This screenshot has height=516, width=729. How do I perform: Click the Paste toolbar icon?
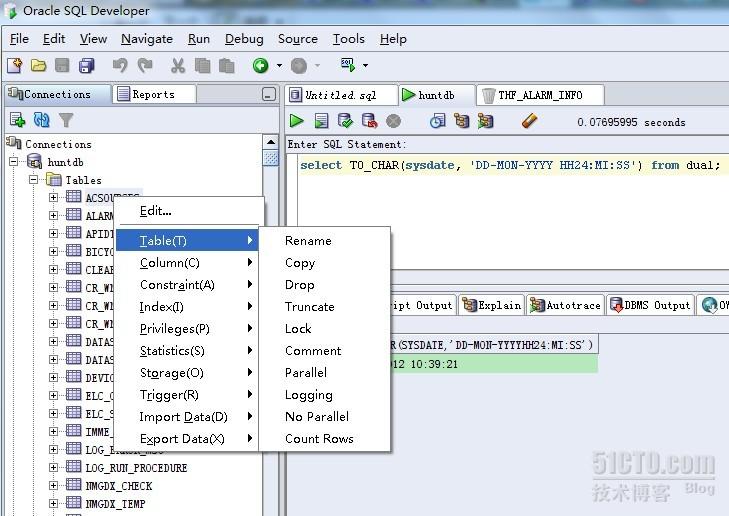point(226,66)
